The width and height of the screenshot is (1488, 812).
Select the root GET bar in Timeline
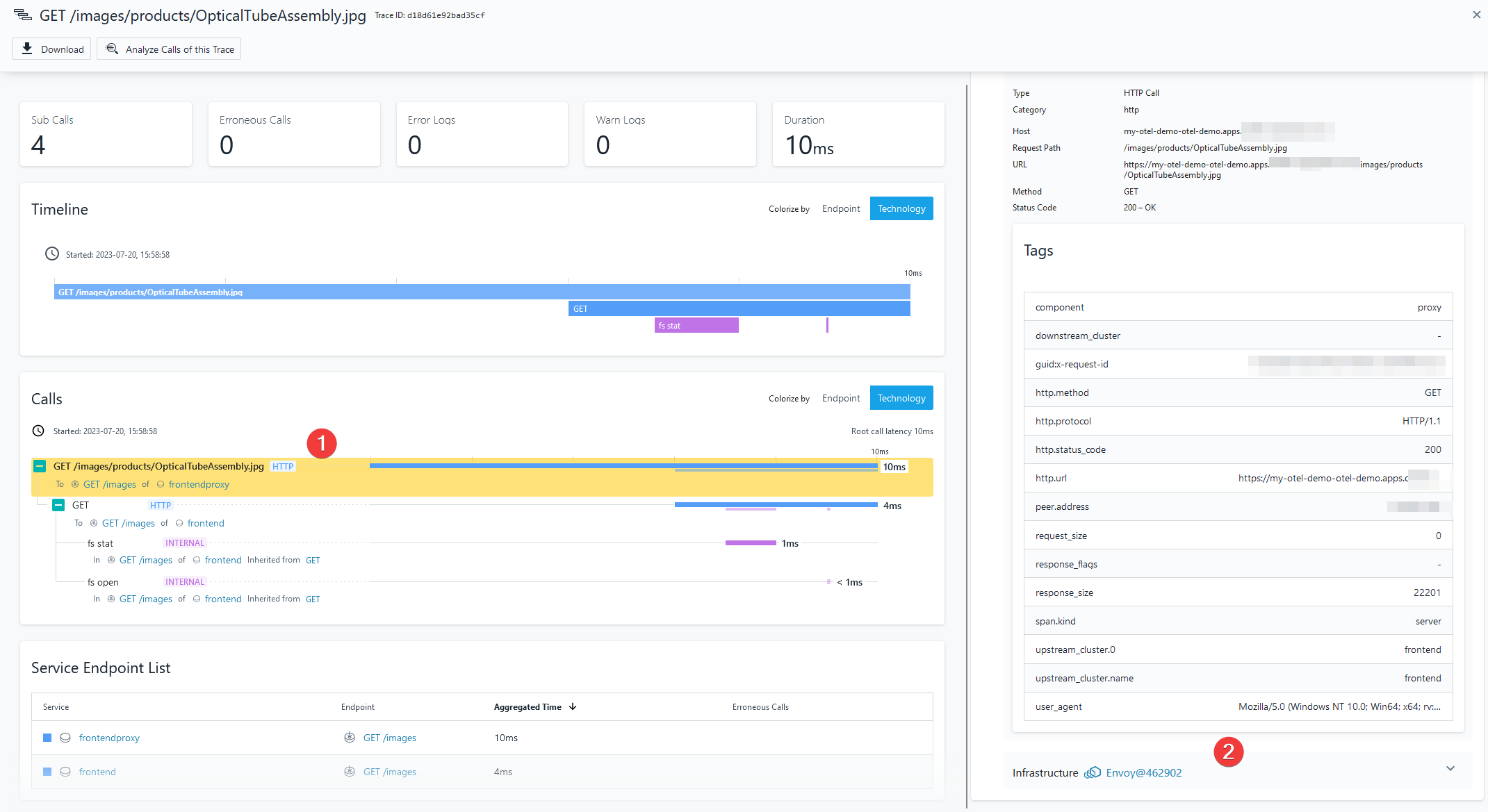482,292
